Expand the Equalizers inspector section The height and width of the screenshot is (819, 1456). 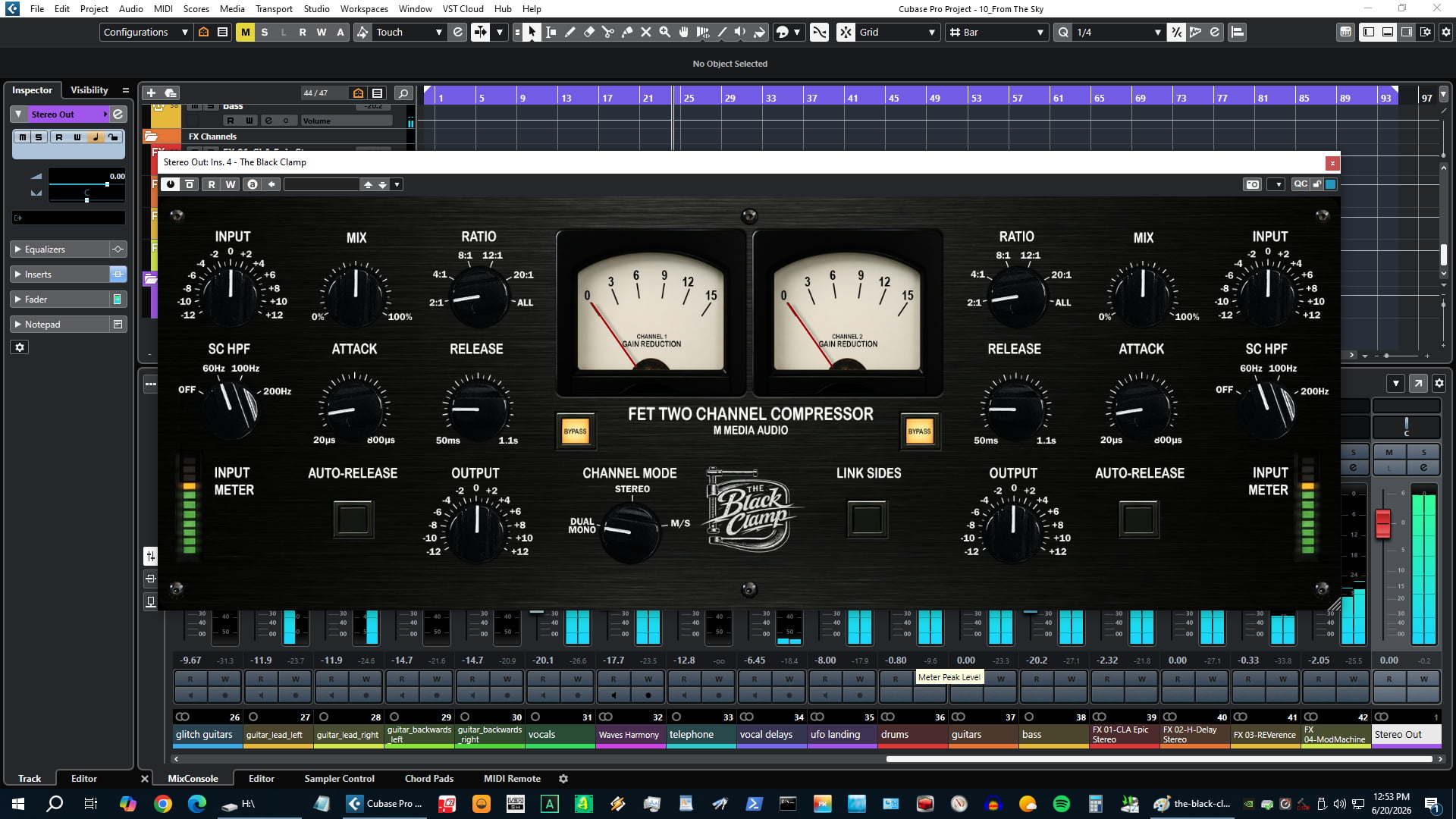[x=60, y=249]
